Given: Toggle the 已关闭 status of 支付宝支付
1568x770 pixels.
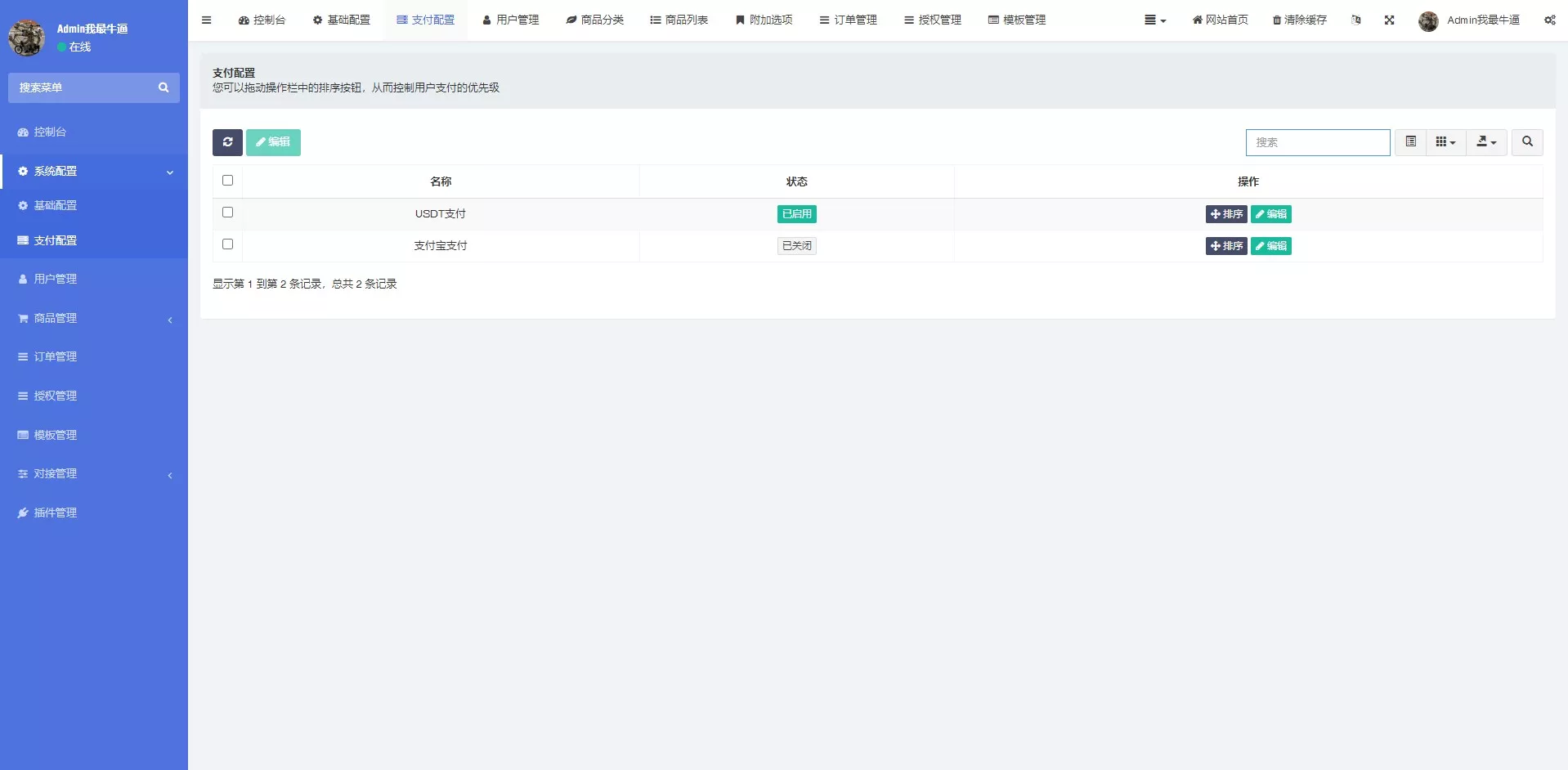Looking at the screenshot, I should 796,246.
